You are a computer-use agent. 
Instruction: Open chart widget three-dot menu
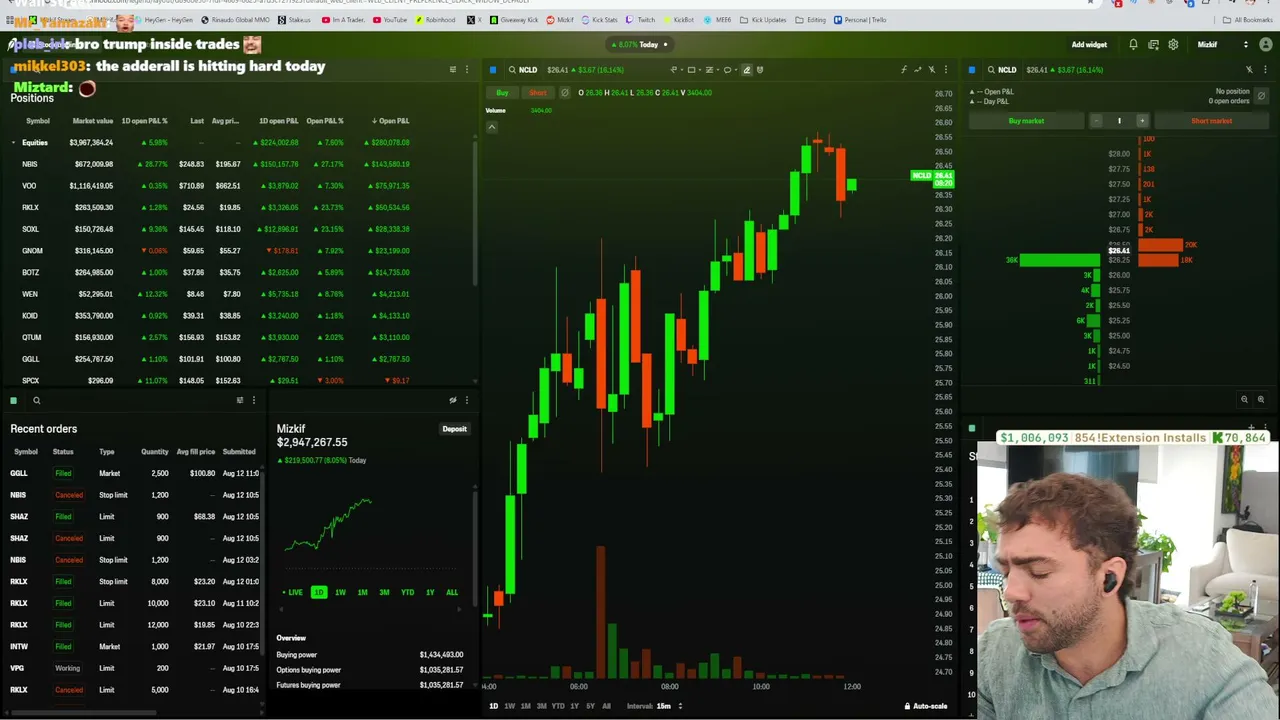point(946,70)
